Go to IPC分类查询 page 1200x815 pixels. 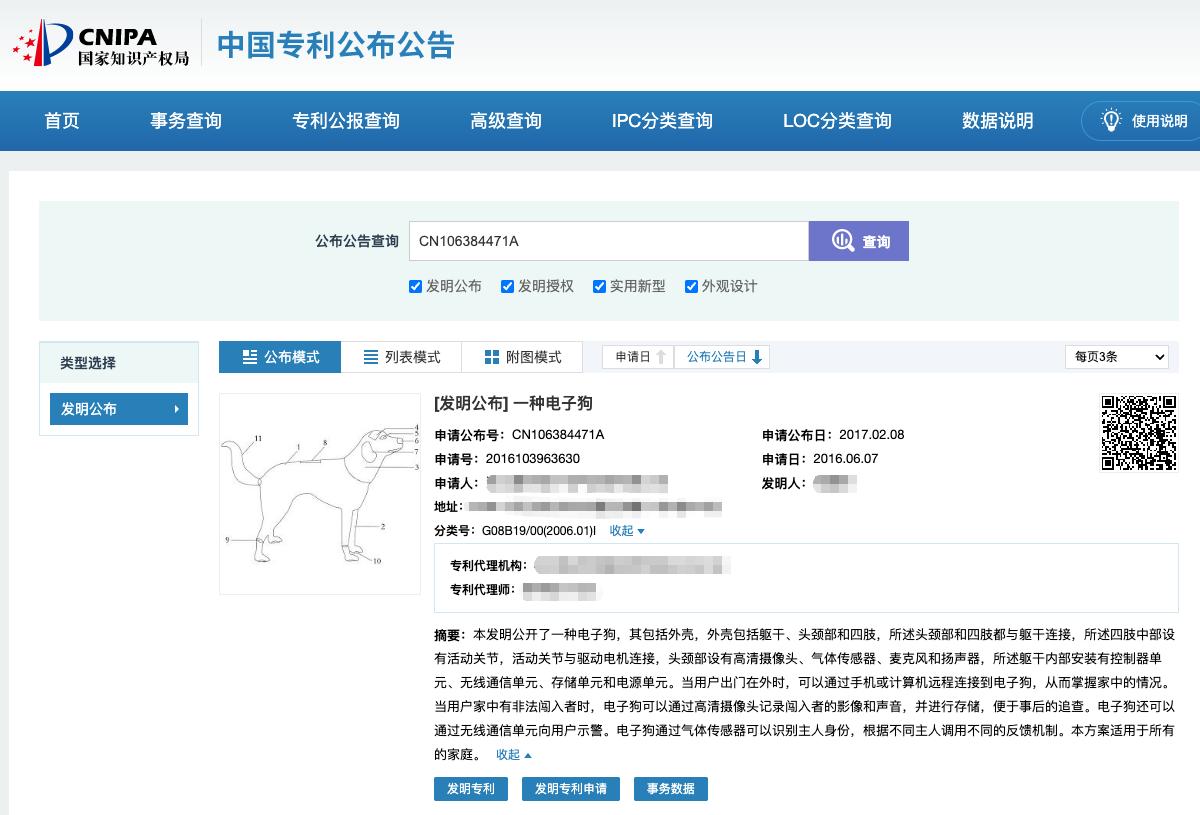click(662, 121)
